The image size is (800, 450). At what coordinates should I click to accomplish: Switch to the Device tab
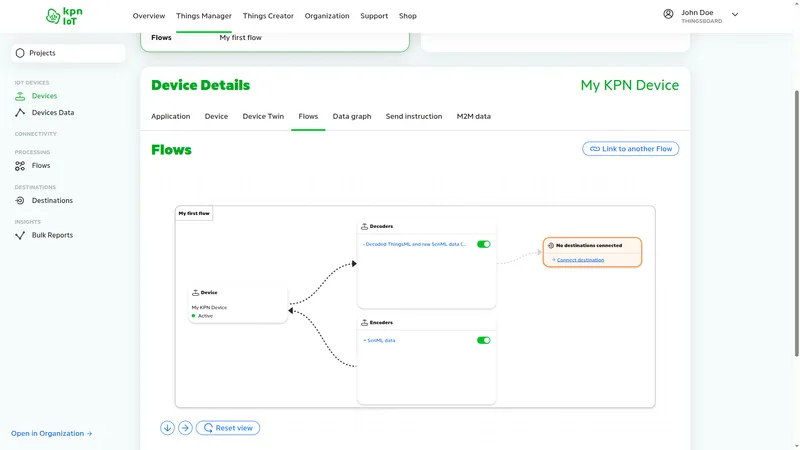pyautogui.click(x=216, y=116)
